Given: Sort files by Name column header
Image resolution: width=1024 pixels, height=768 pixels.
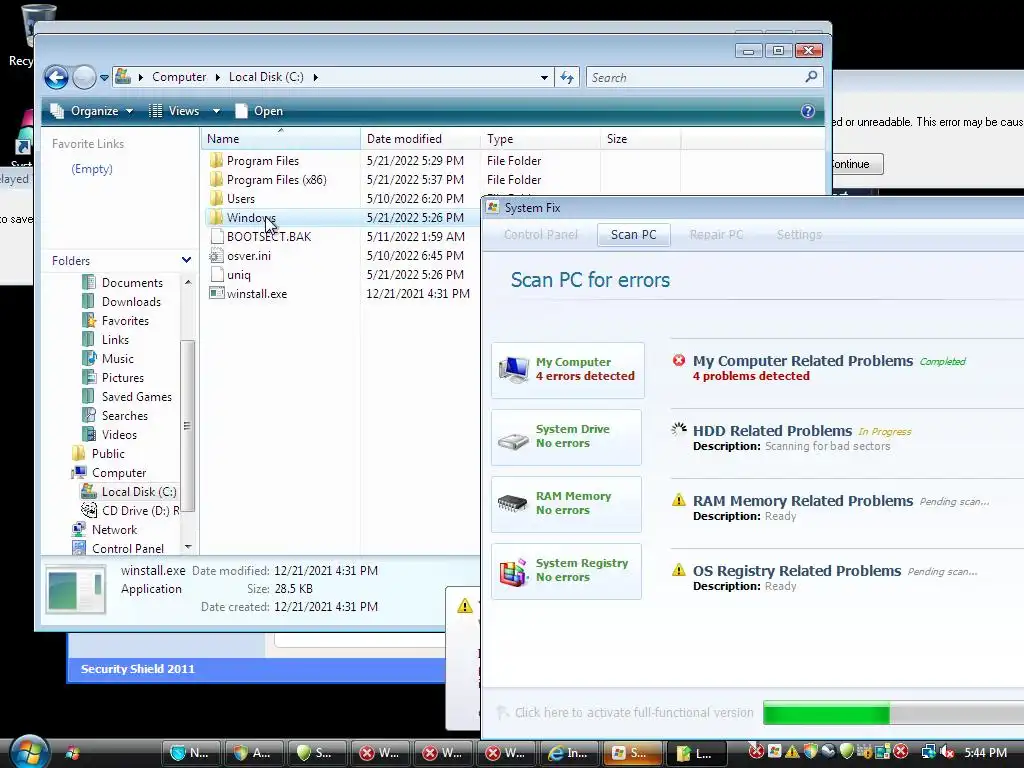Looking at the screenshot, I should coord(280,138).
